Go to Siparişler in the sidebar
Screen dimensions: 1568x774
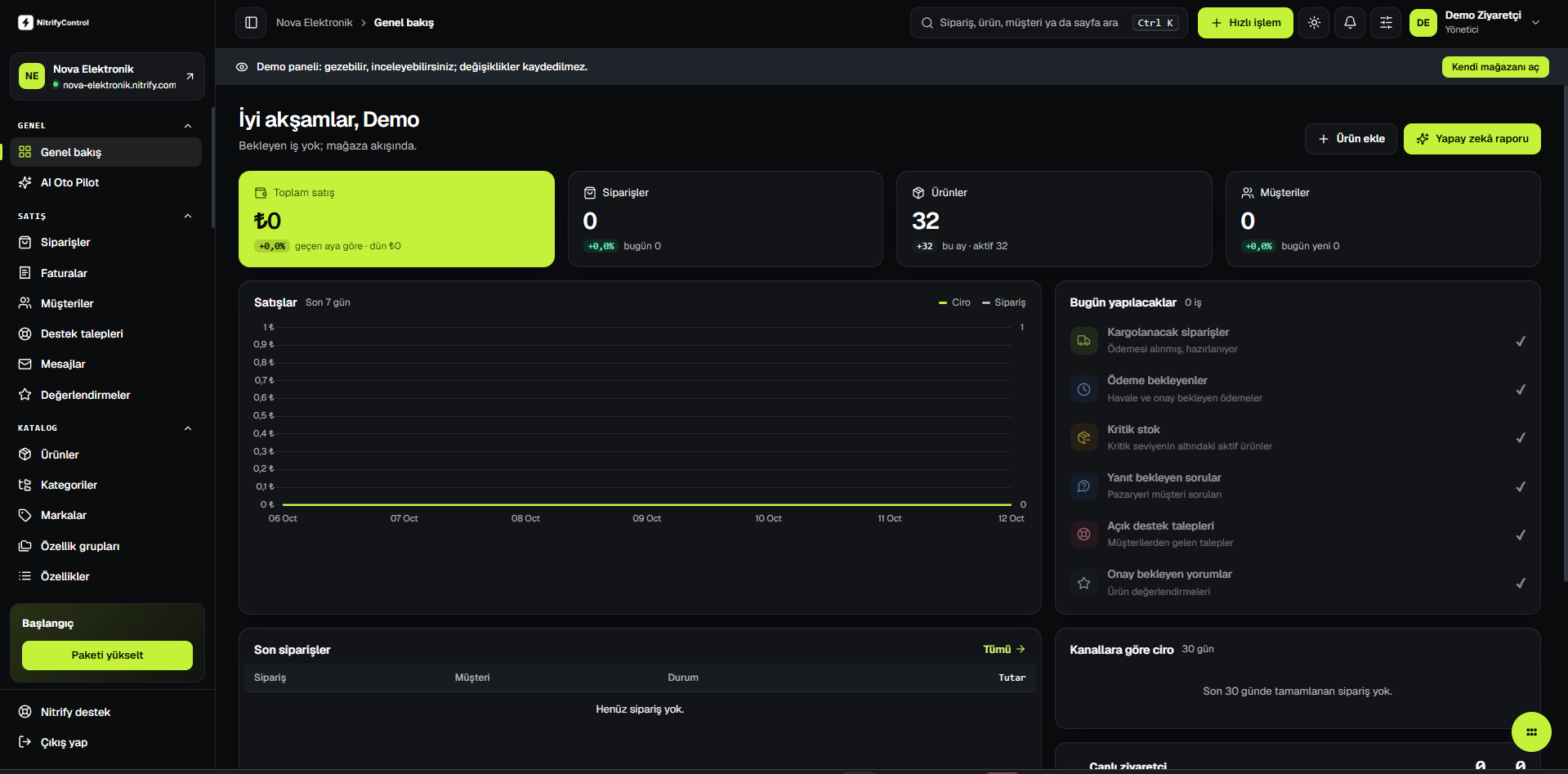[x=106, y=243]
